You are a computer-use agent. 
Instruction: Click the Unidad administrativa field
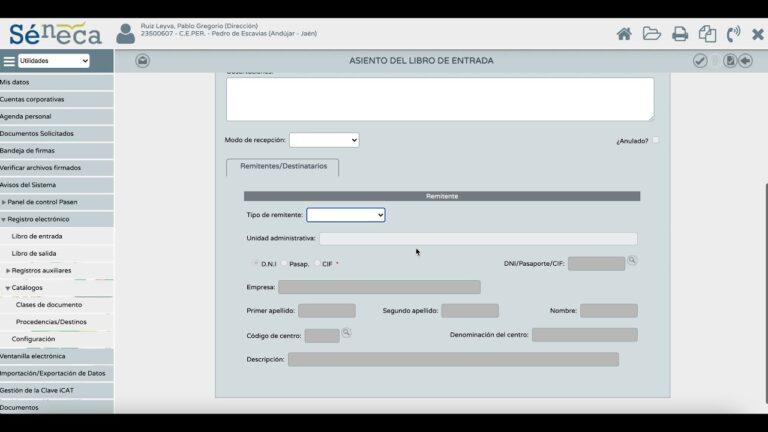click(x=478, y=239)
